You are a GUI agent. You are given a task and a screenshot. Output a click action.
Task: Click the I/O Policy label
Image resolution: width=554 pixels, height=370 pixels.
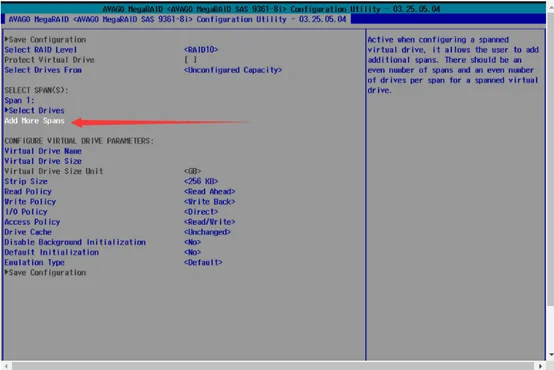tap(26, 212)
